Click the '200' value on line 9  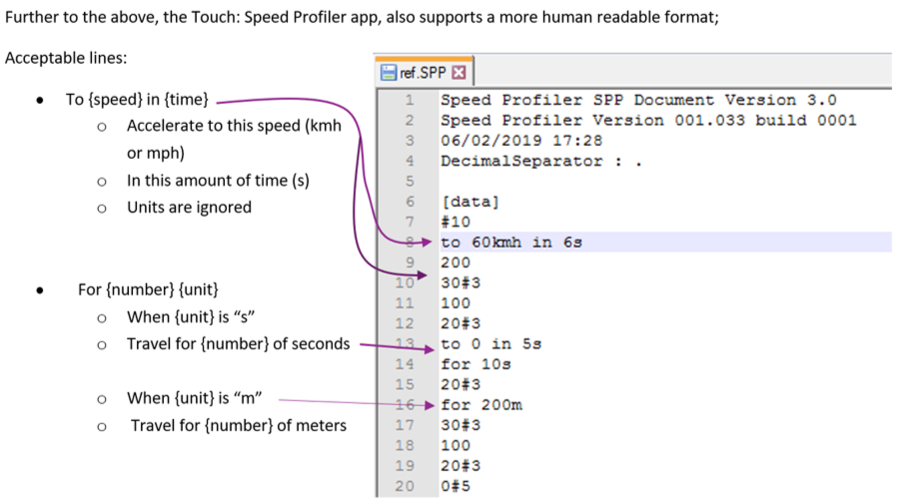click(x=455, y=263)
